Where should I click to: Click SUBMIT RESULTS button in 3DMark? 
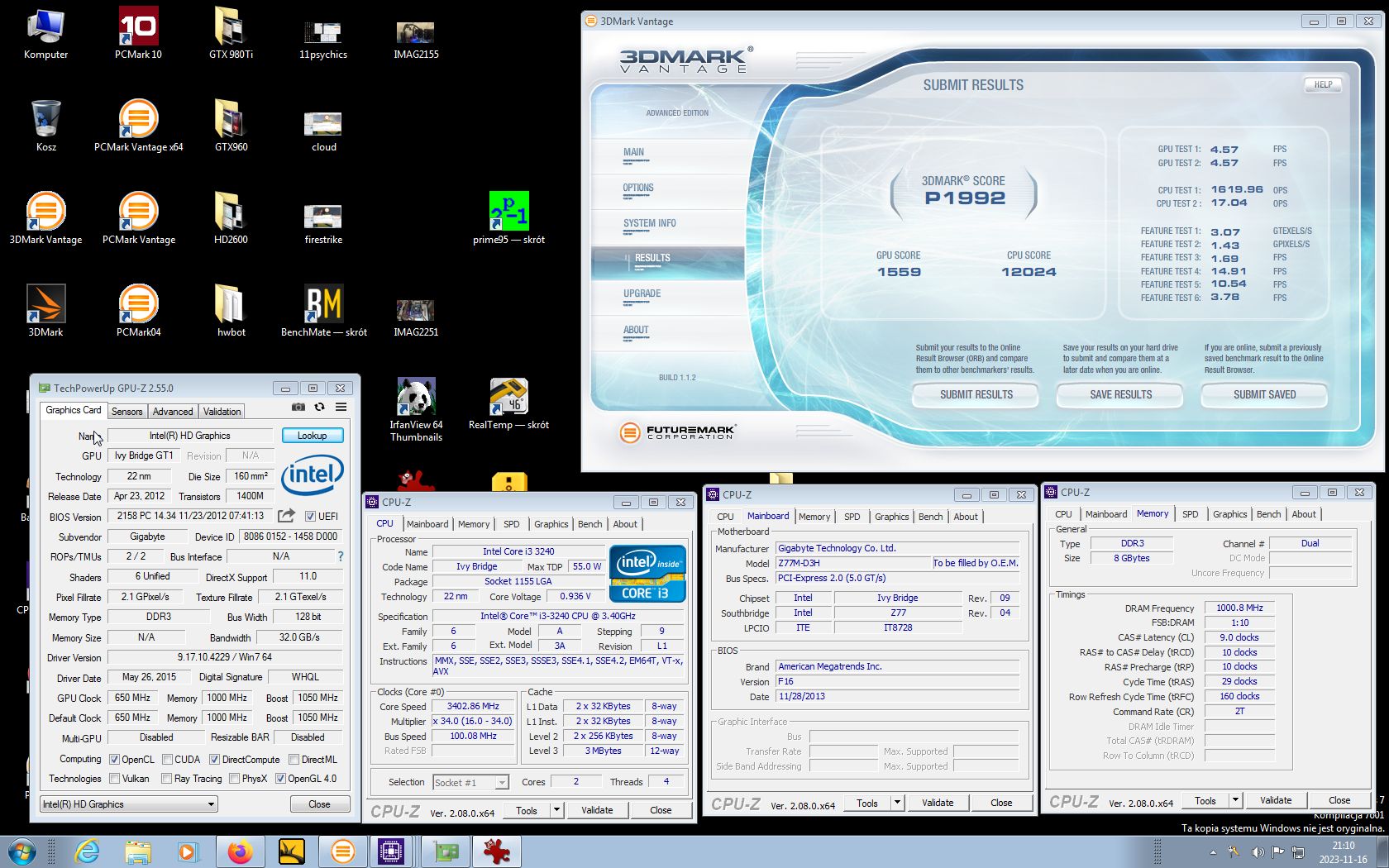976,395
